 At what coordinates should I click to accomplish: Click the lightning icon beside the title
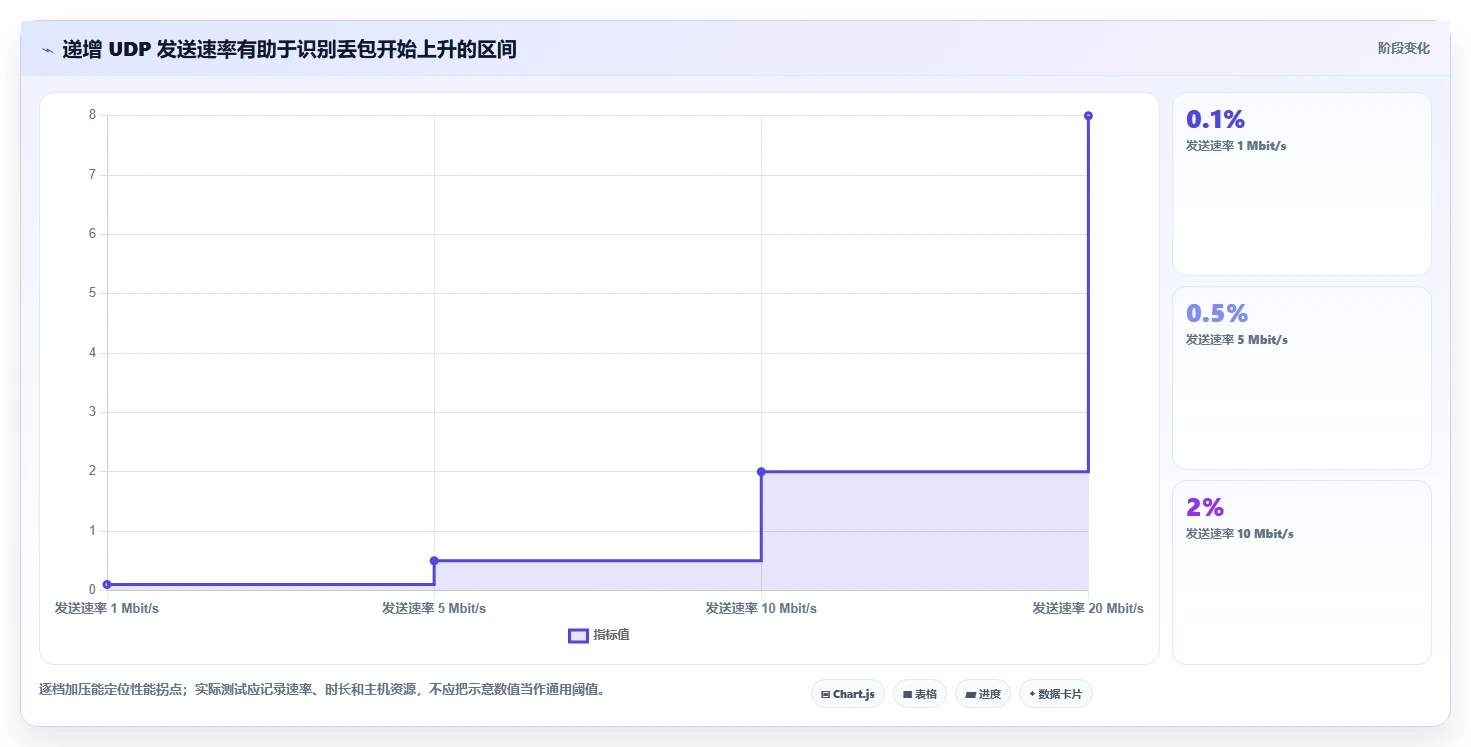(x=47, y=49)
